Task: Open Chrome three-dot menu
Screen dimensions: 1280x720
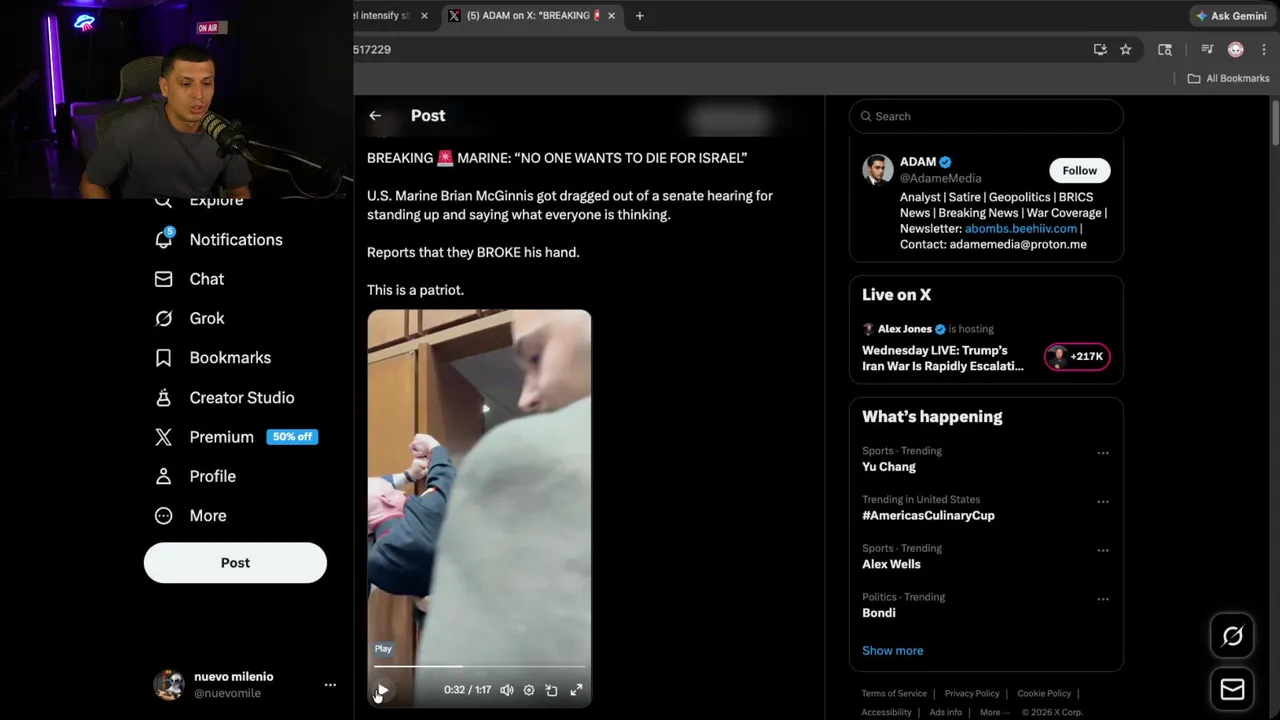Action: coord(1262,49)
